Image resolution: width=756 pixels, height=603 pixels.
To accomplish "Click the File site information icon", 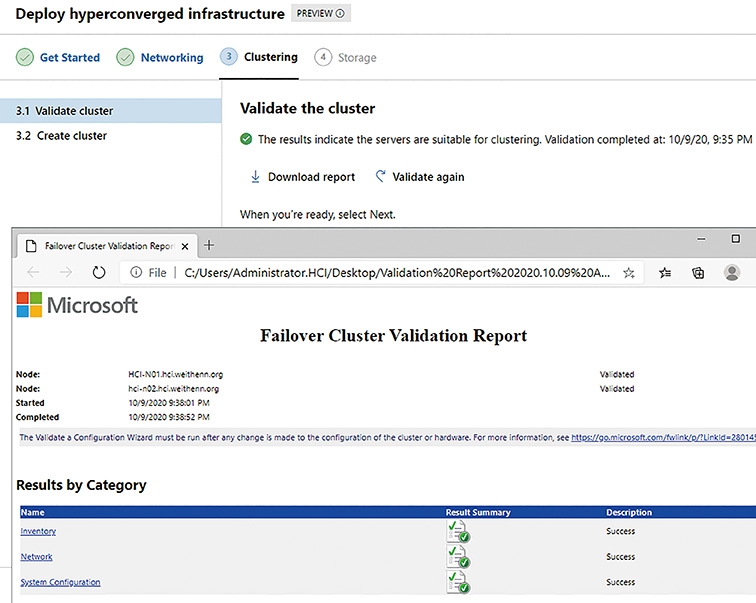I will point(136,273).
